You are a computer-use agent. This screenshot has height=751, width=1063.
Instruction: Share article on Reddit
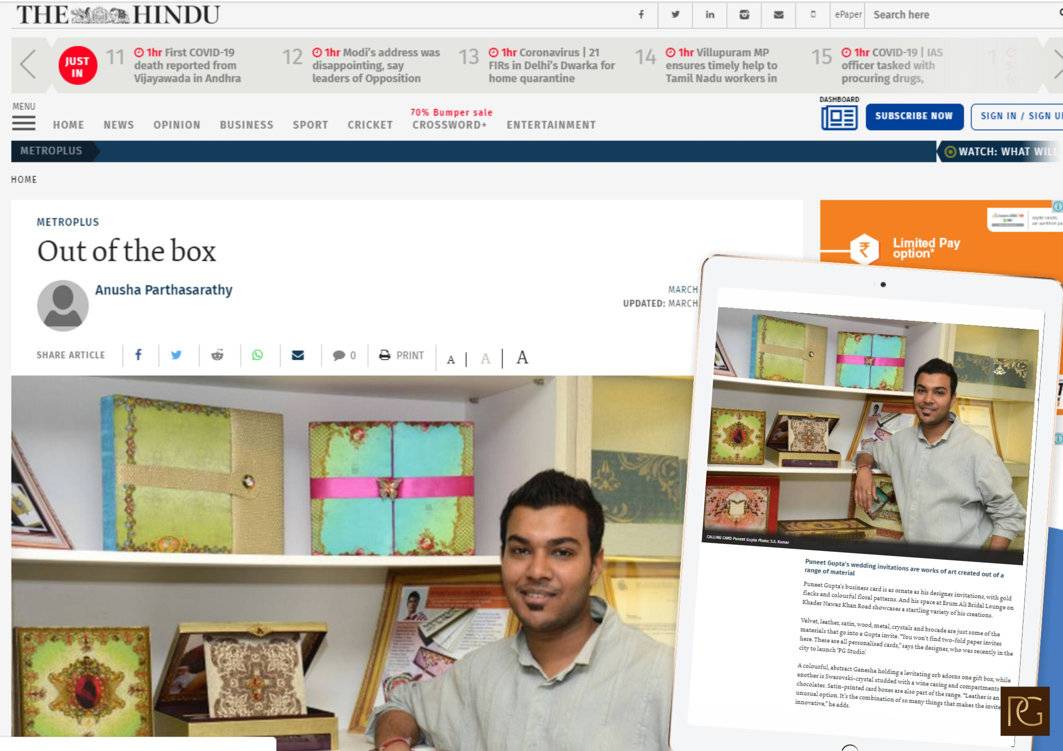[x=217, y=355]
